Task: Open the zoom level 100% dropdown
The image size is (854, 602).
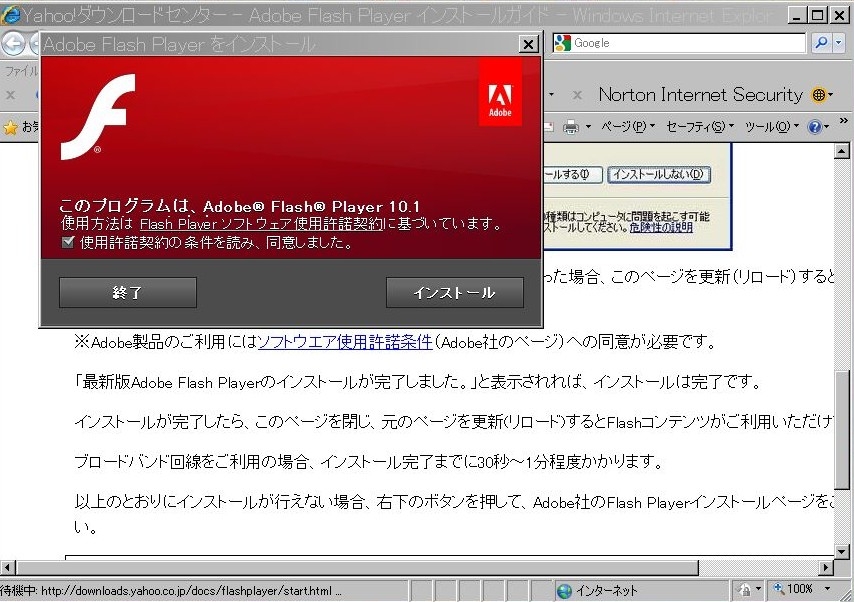Action: (x=828, y=589)
